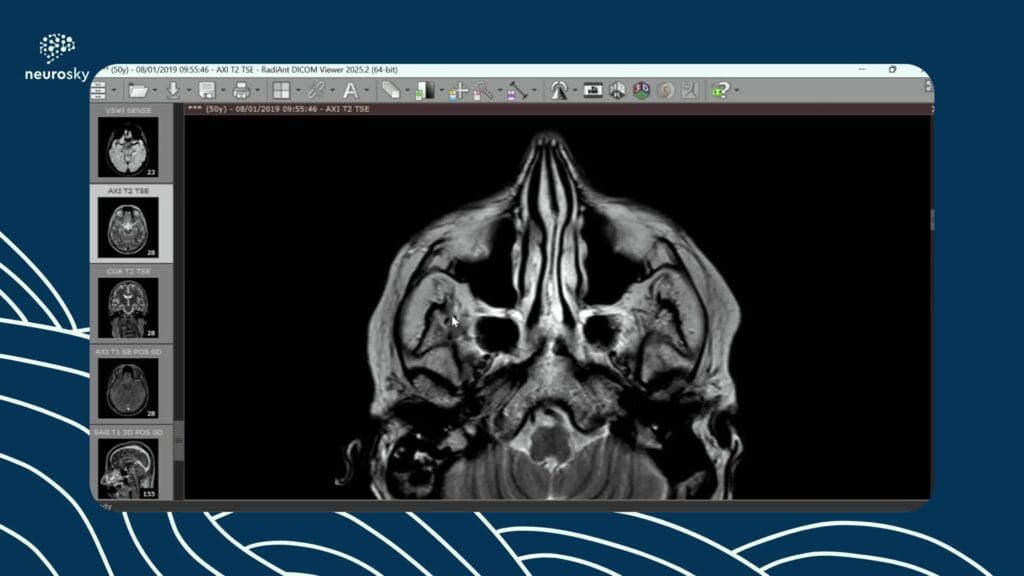Click the series panel vertical scrollbar
Screen dimensions: 1024x576
coord(179,300)
